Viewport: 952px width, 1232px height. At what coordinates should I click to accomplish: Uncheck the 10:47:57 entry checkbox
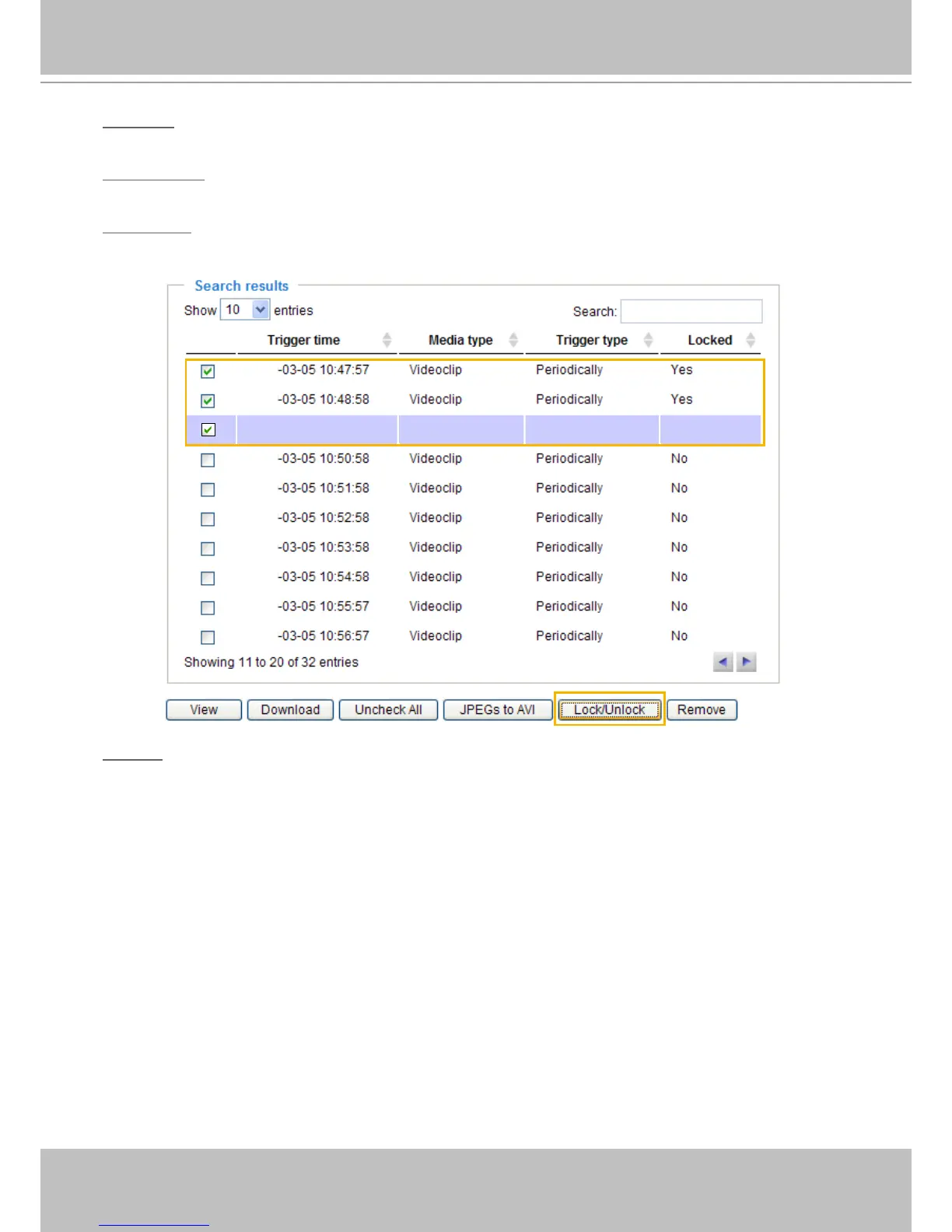[208, 371]
